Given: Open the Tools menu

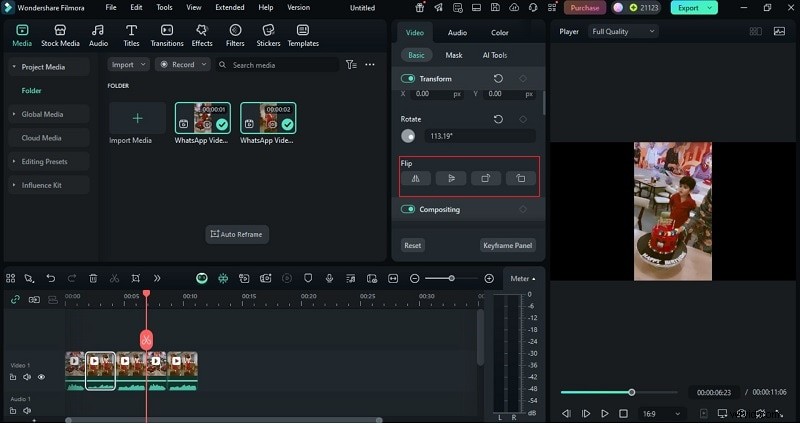Looking at the screenshot, I should pyautogui.click(x=164, y=7).
